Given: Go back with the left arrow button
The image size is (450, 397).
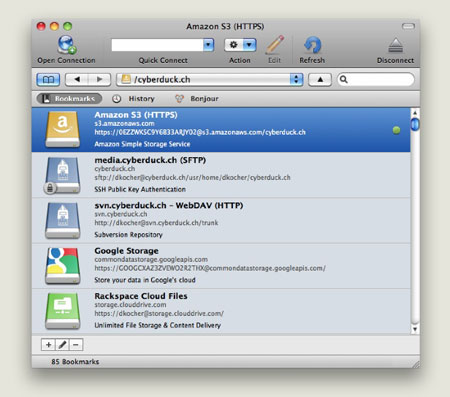Looking at the screenshot, I should (77, 80).
